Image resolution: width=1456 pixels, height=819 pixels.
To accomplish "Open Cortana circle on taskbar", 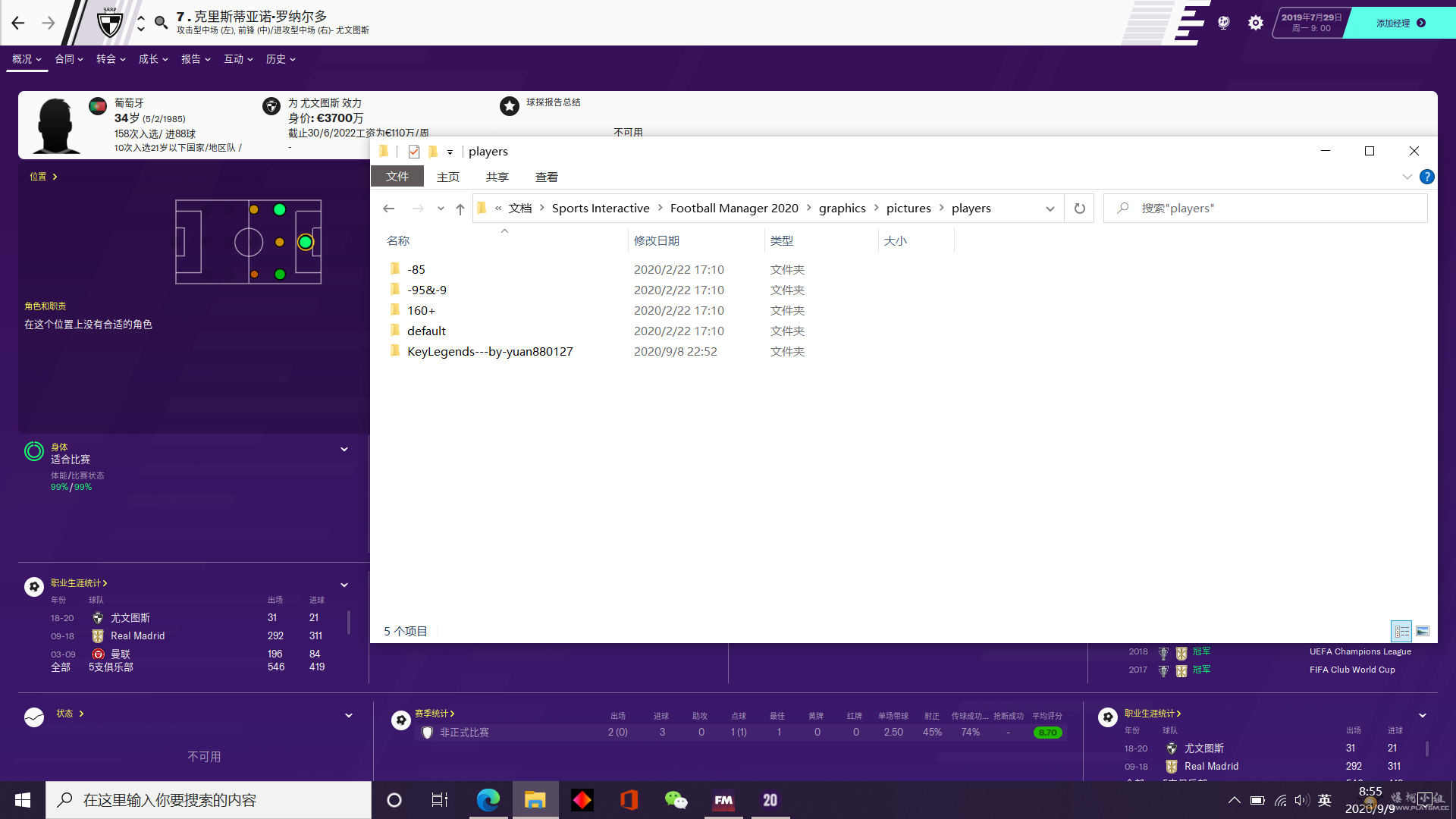I will coord(394,800).
